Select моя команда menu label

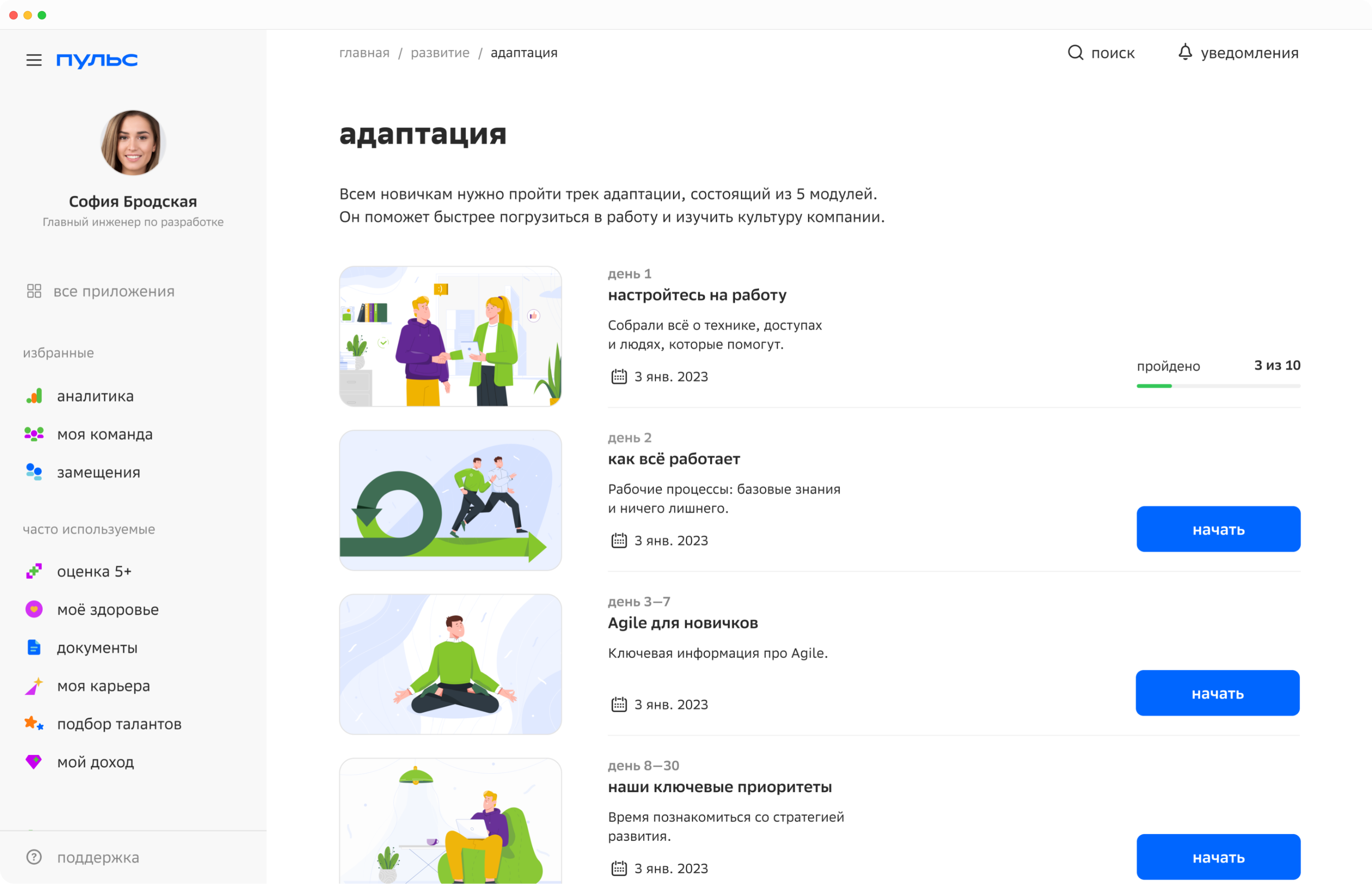(x=105, y=434)
